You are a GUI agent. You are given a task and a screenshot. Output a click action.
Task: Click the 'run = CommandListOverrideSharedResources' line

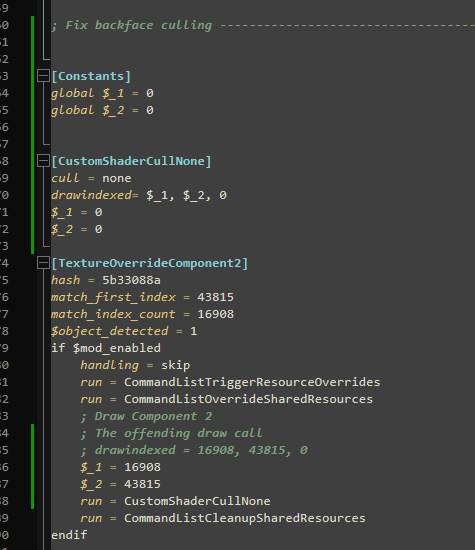pyautogui.click(x=227, y=399)
